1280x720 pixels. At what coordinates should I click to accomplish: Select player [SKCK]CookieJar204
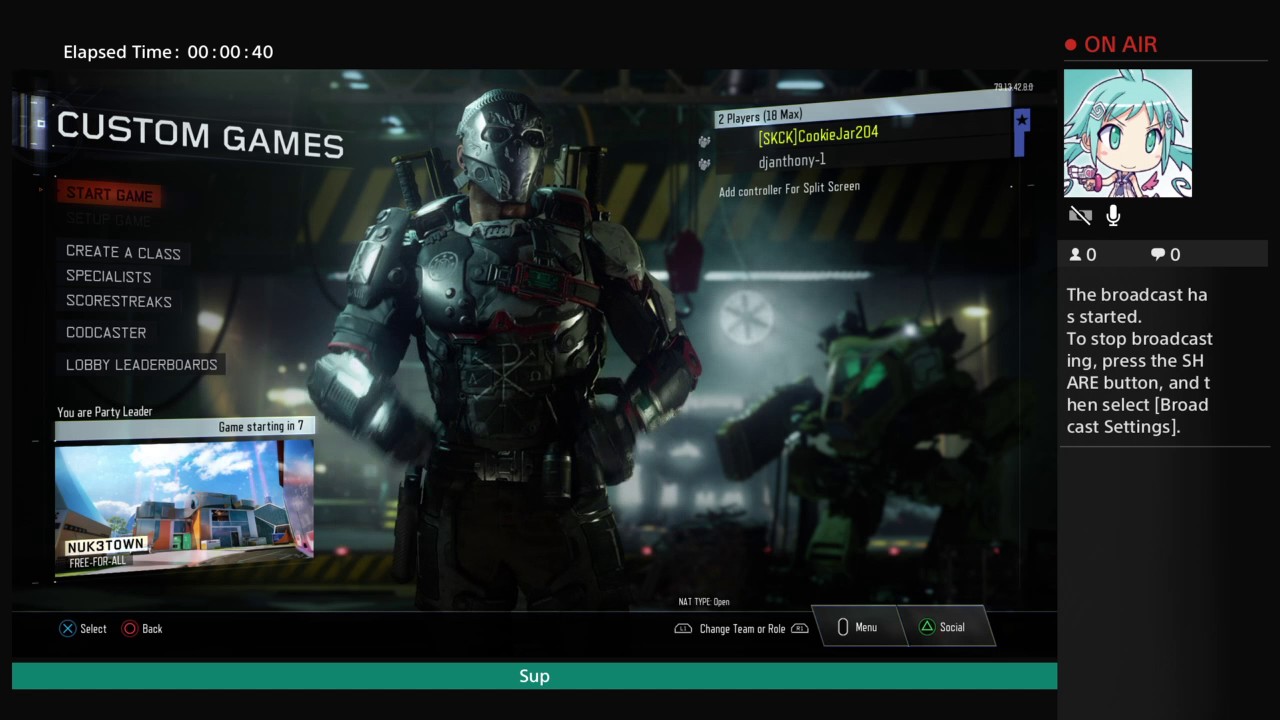[x=818, y=135]
